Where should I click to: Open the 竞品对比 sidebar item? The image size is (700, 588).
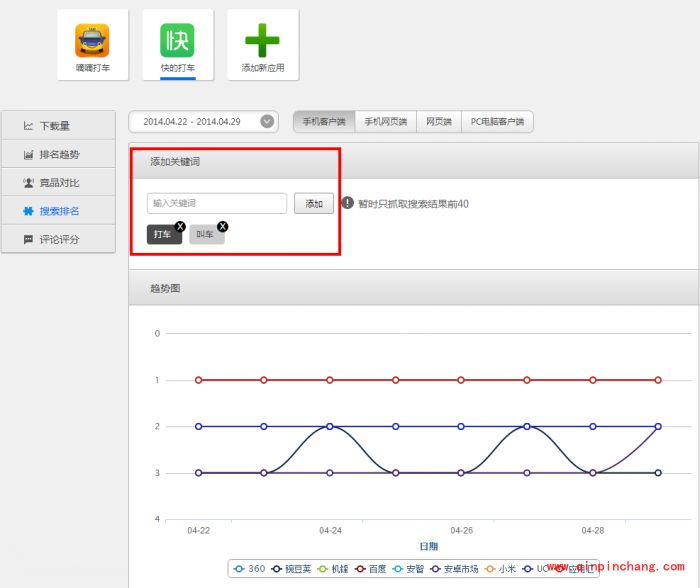coord(58,183)
